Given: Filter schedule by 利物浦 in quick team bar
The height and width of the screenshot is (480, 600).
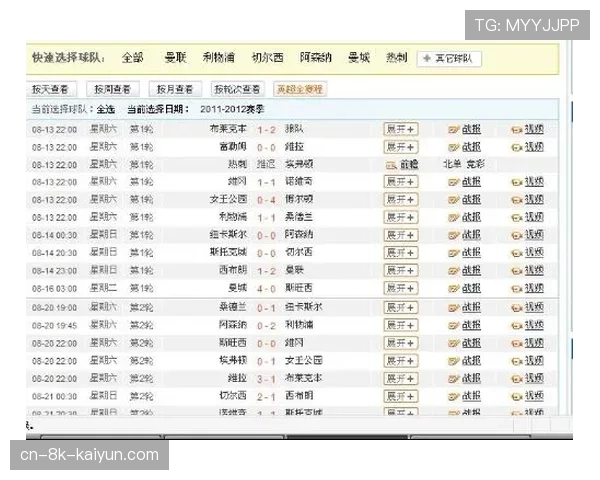Looking at the screenshot, I should (x=218, y=58).
